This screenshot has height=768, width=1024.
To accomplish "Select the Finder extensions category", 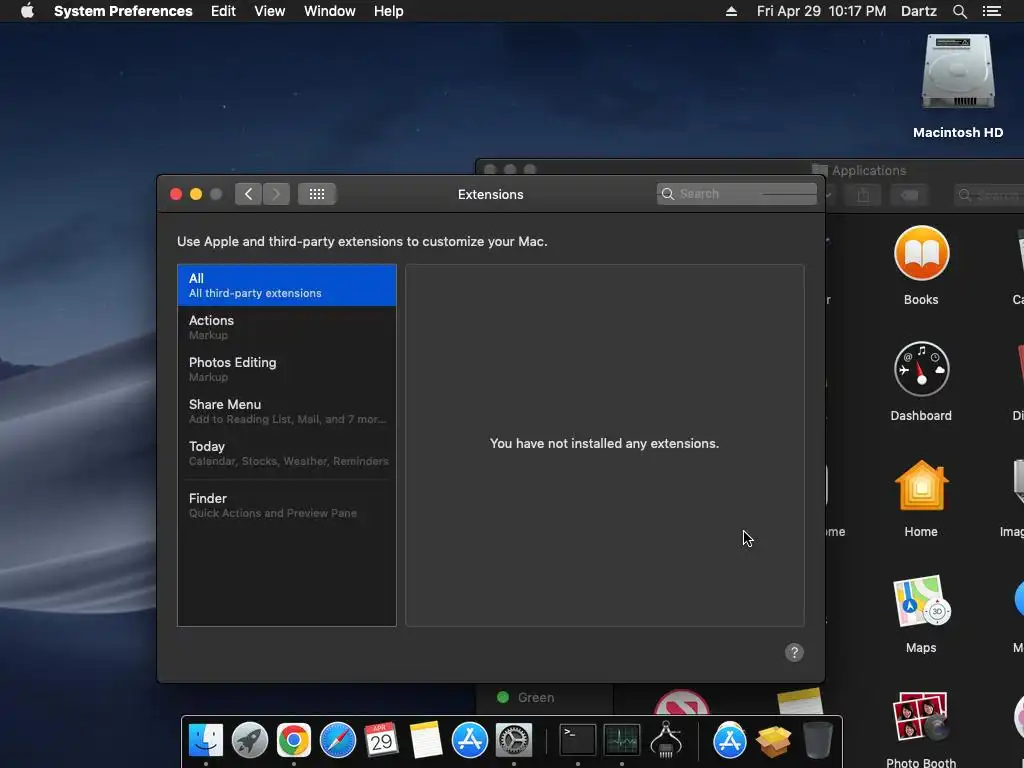I will pyautogui.click(x=287, y=505).
